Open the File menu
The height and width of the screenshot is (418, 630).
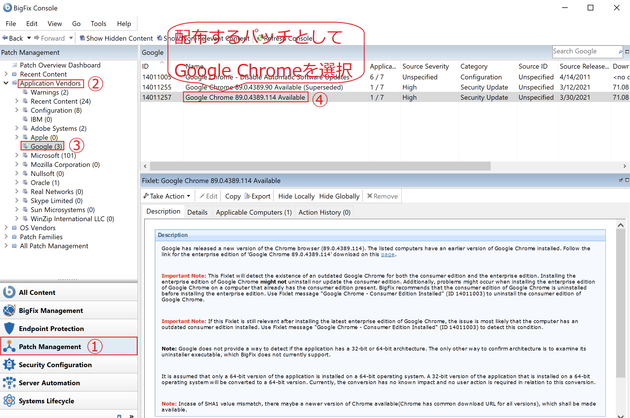pos(11,24)
